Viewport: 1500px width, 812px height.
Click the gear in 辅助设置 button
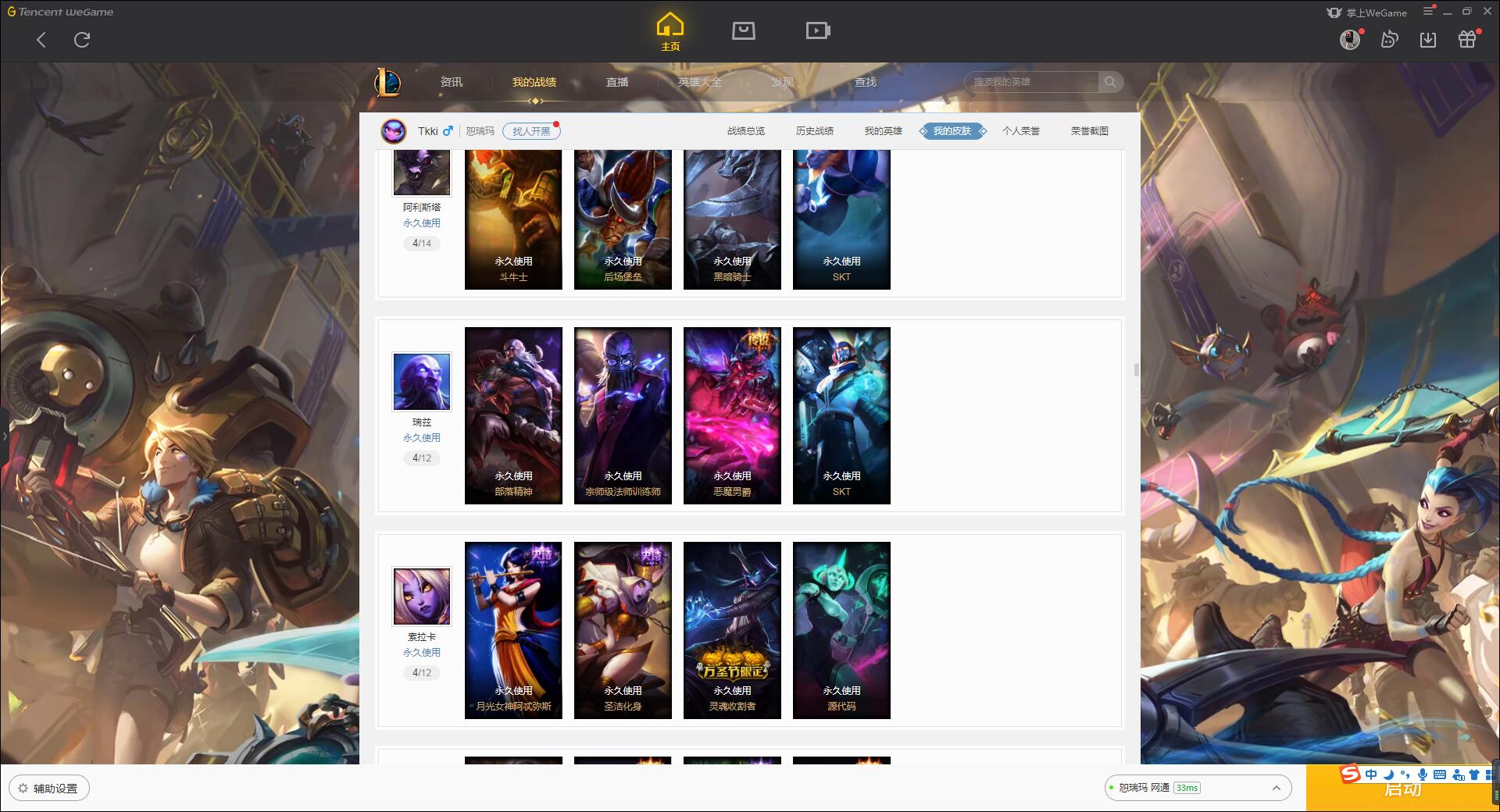pyautogui.click(x=23, y=789)
